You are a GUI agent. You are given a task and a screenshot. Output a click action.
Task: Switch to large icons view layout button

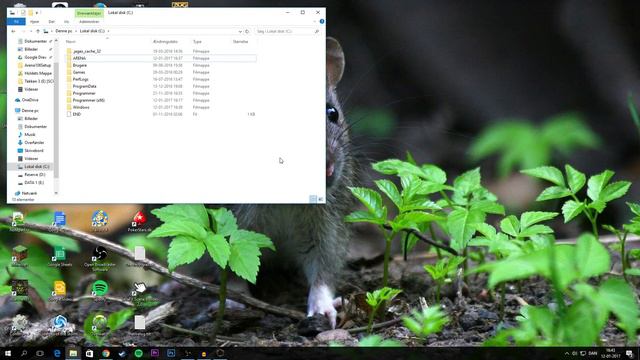(x=320, y=199)
